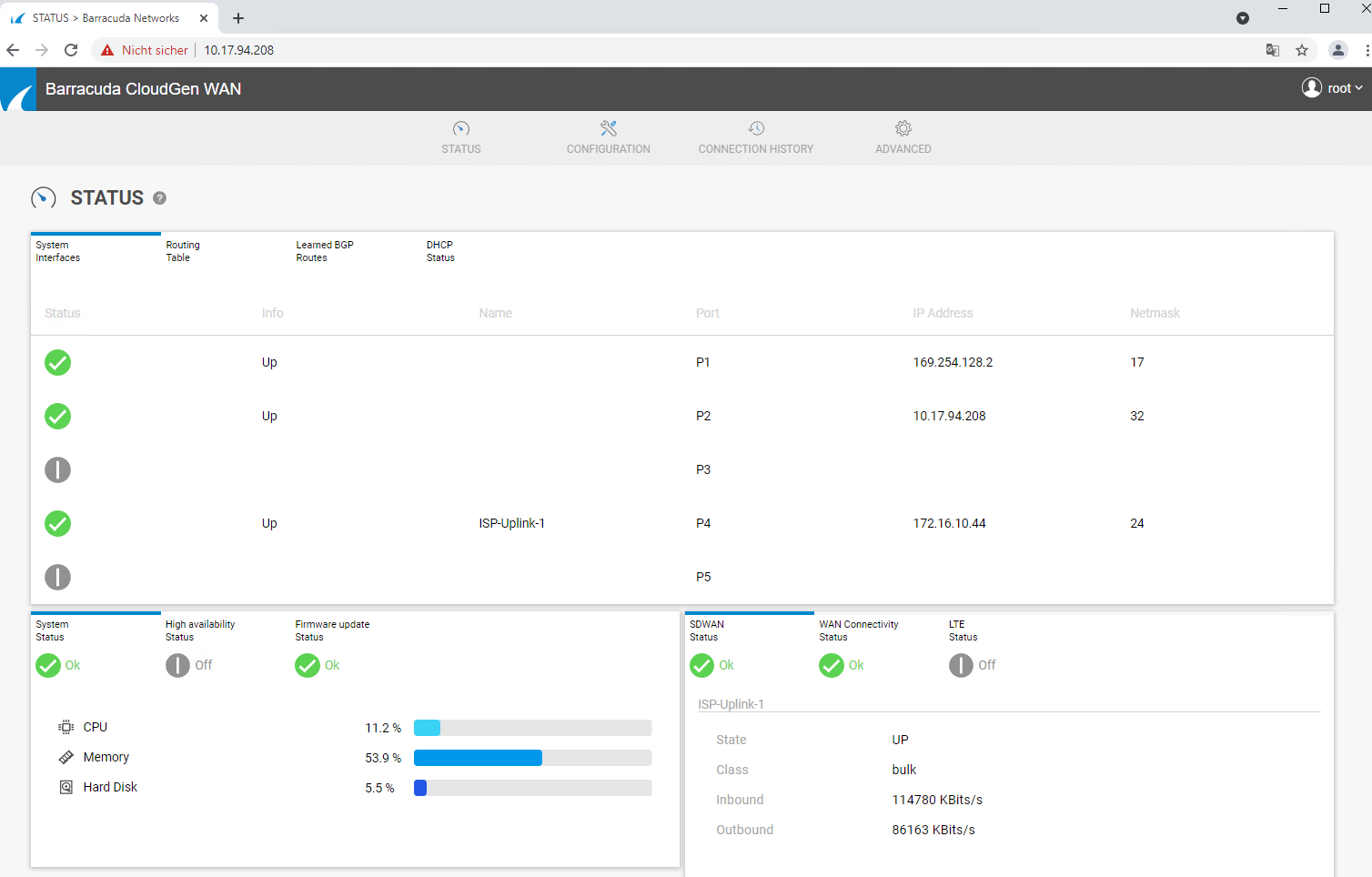Click the Hard Disk usage progress bar
Viewport: 1372px width, 877px height.
(532, 788)
